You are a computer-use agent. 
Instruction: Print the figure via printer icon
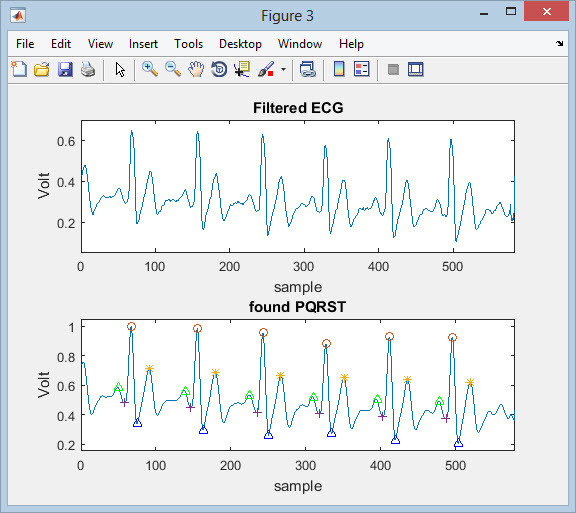(x=88, y=69)
